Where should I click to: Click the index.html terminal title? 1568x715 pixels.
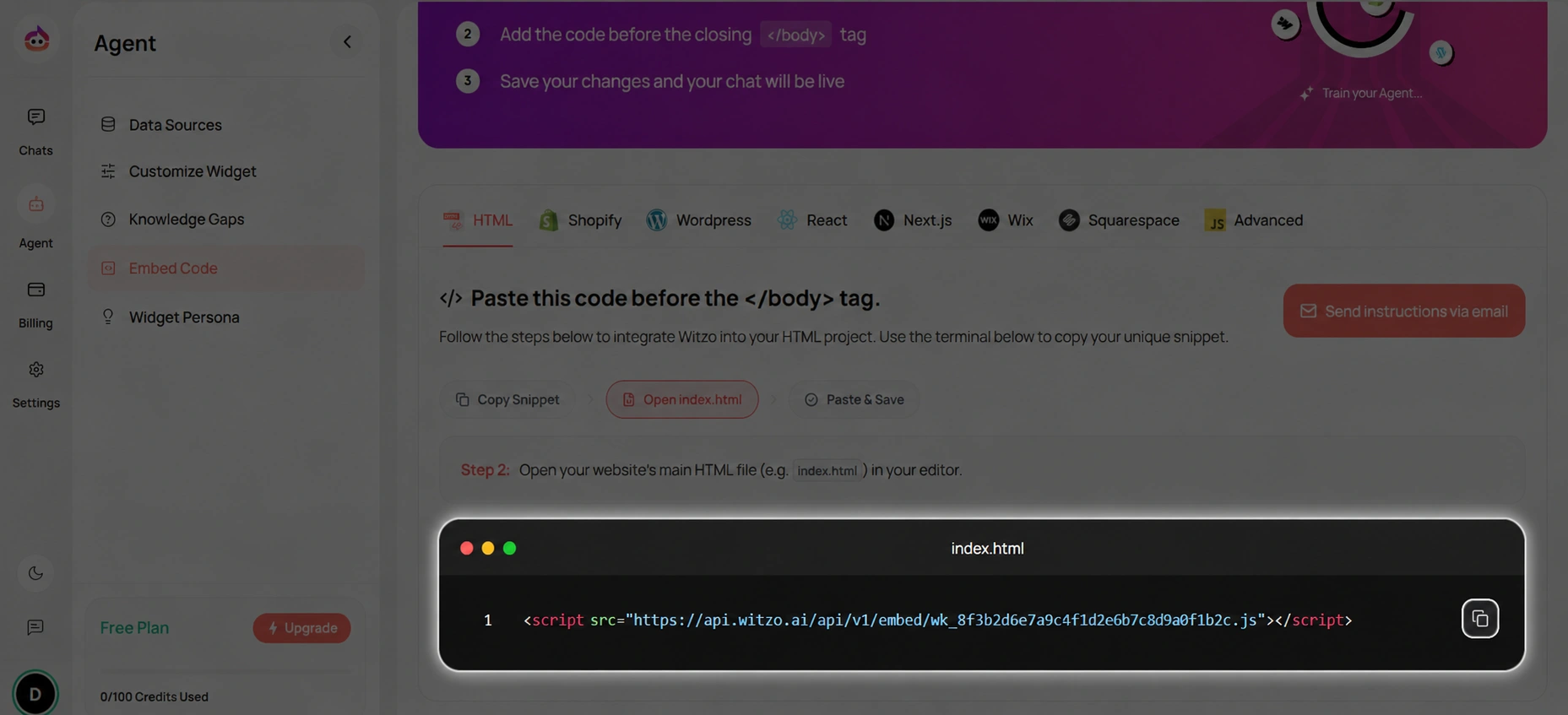(987, 549)
